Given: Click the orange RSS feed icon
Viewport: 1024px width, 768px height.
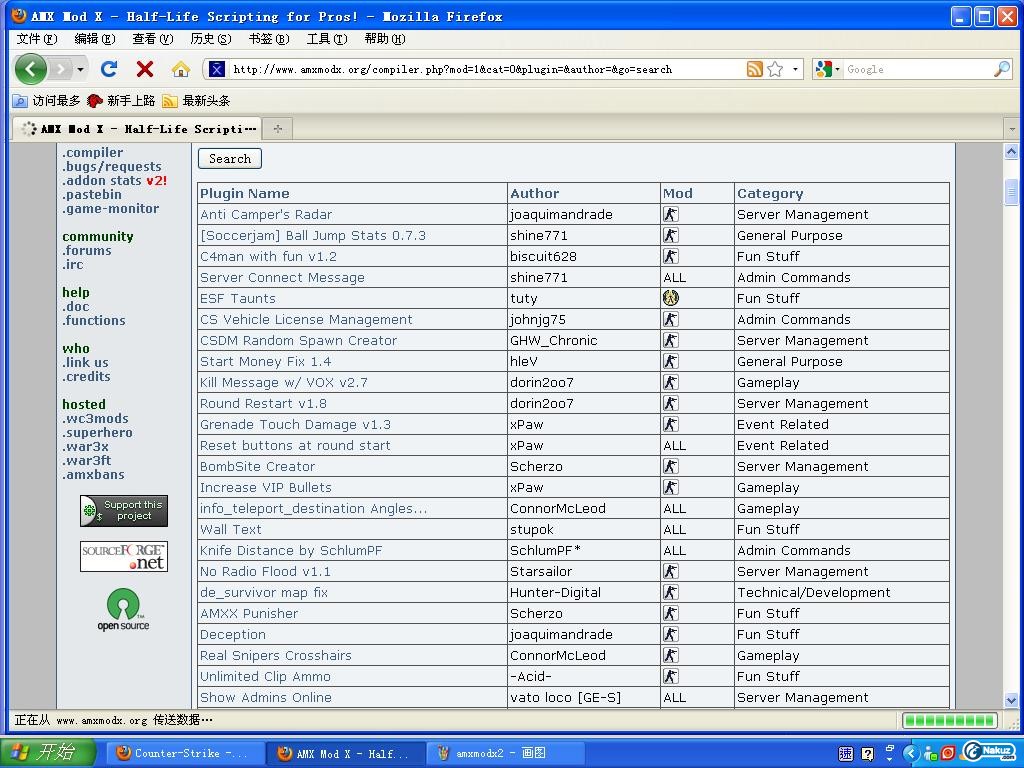Looking at the screenshot, I should [x=754, y=69].
